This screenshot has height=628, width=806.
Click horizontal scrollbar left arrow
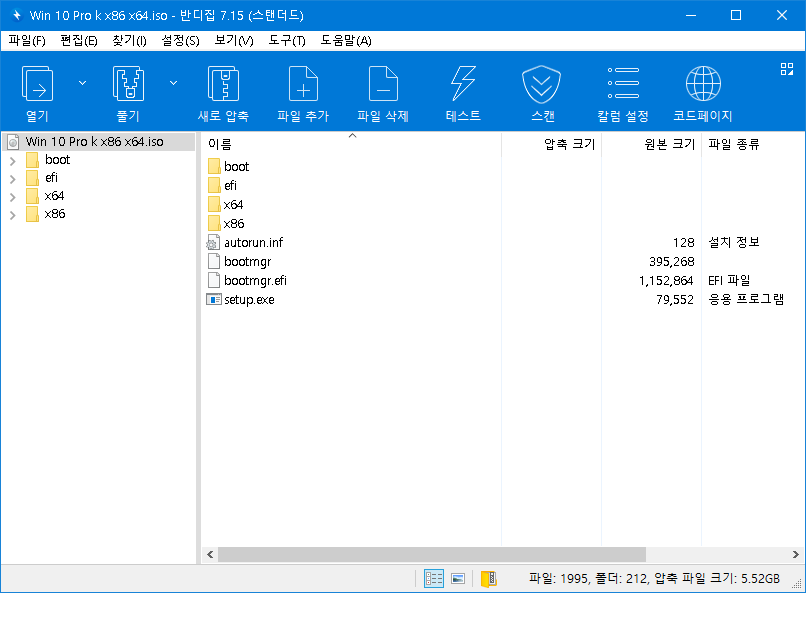210,555
